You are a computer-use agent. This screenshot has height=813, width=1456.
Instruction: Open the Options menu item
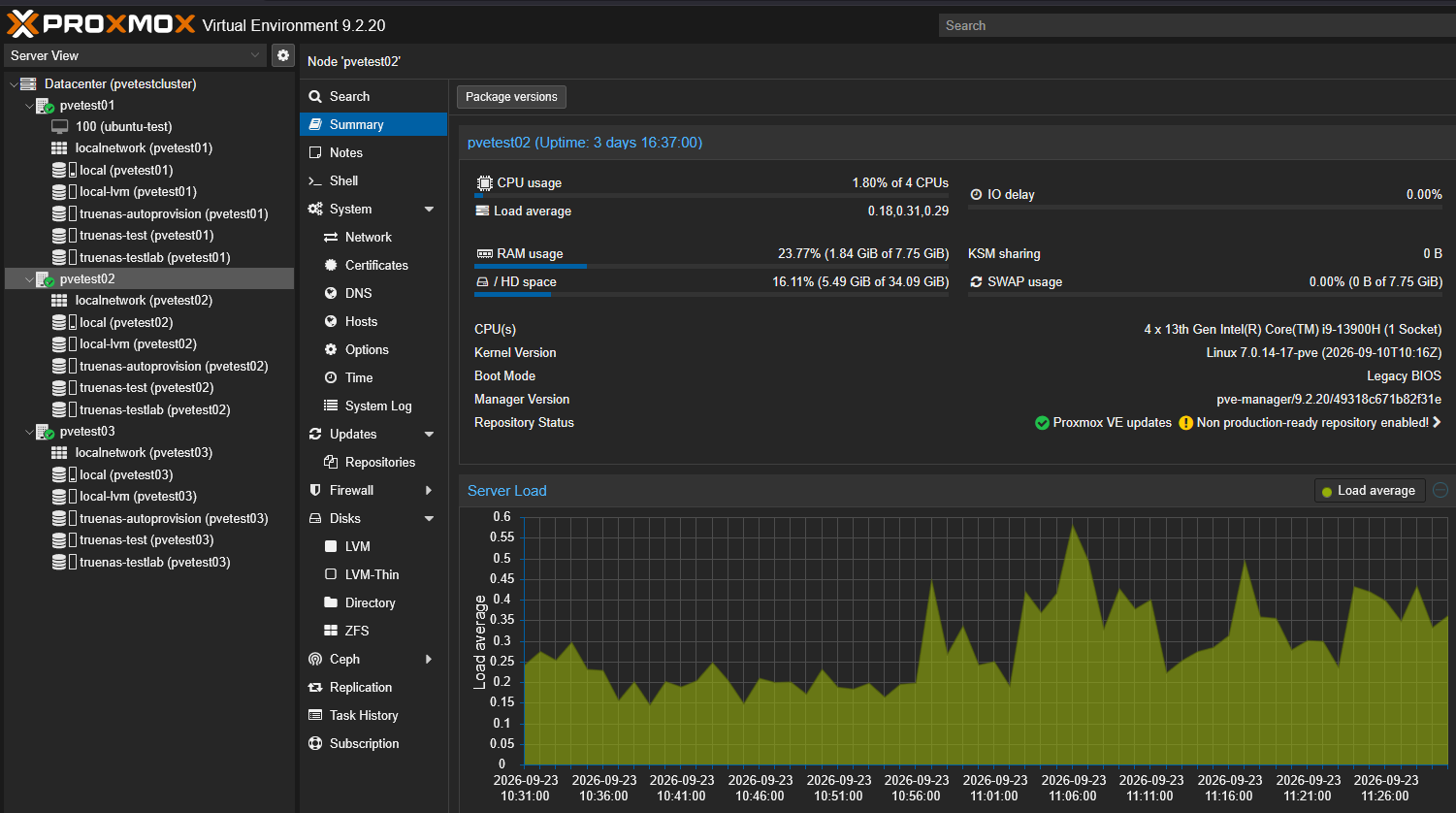coord(373,350)
